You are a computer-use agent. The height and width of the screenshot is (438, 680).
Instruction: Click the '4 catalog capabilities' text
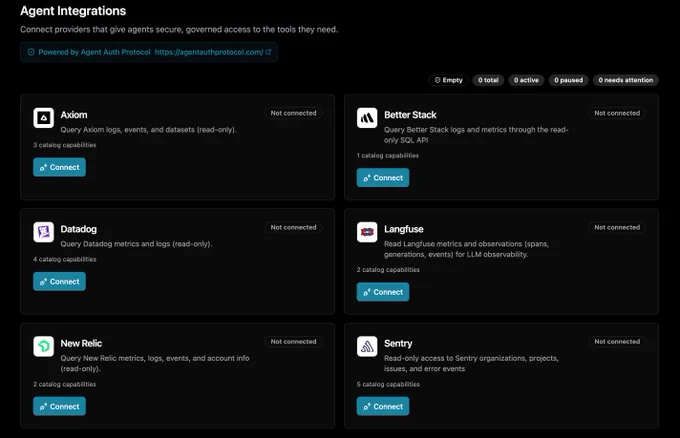click(x=65, y=259)
